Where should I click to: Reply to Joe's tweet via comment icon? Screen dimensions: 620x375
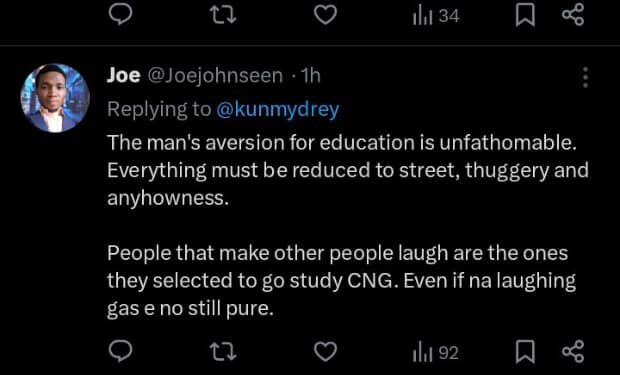(121, 351)
